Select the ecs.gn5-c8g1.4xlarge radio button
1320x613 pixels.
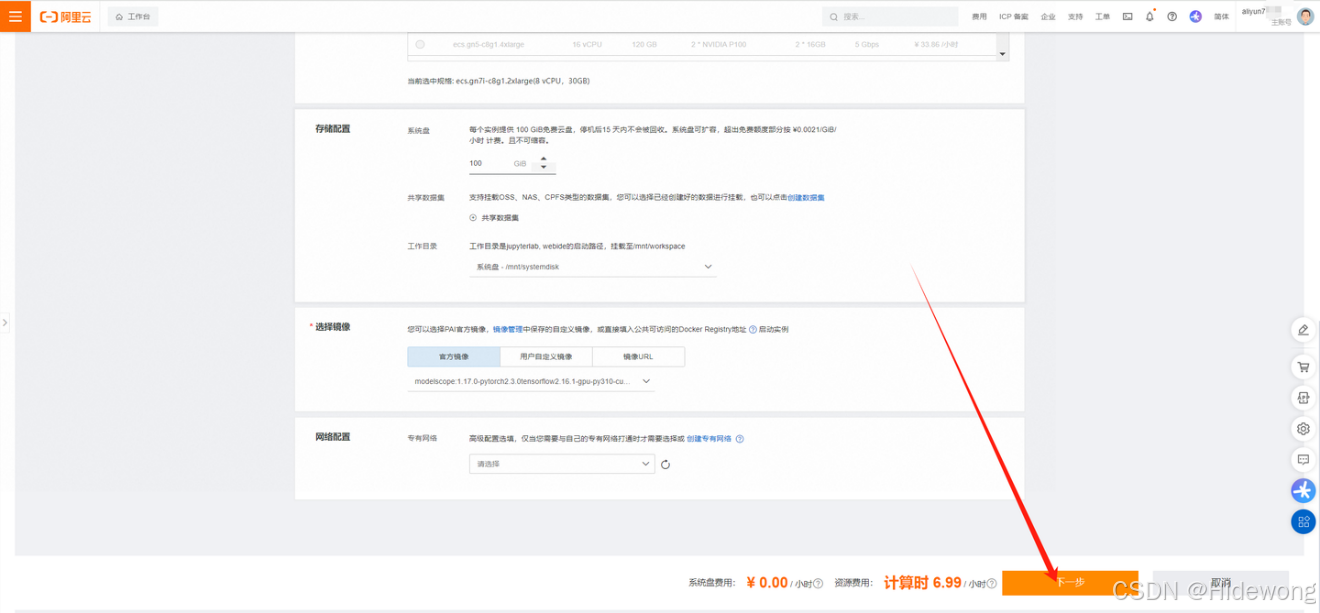click(420, 44)
